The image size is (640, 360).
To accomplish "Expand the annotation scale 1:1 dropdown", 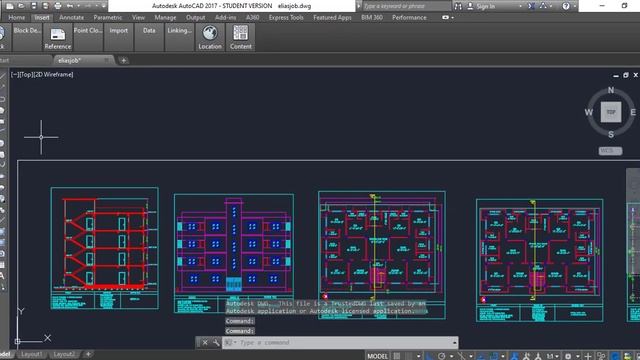I will click(558, 356).
